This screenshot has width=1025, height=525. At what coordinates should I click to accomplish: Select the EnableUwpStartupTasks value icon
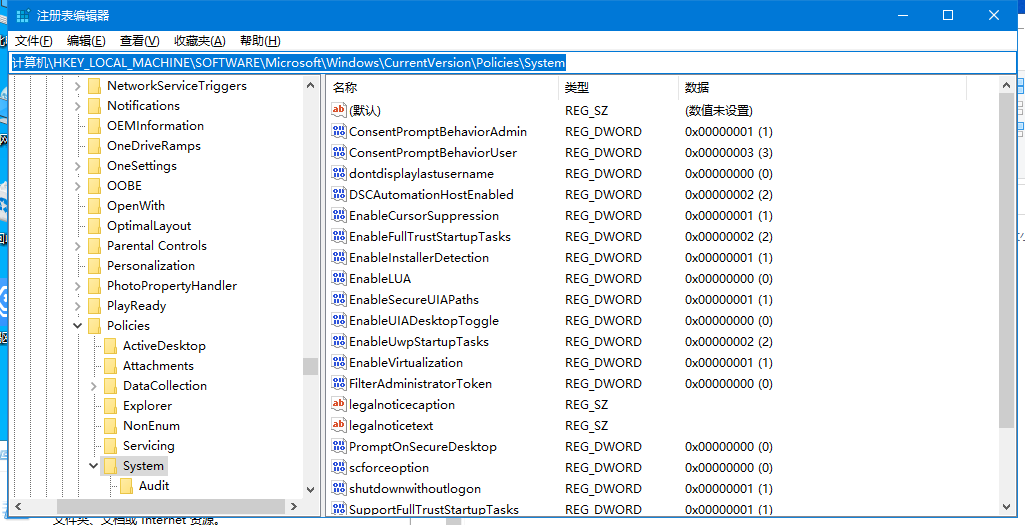point(339,341)
